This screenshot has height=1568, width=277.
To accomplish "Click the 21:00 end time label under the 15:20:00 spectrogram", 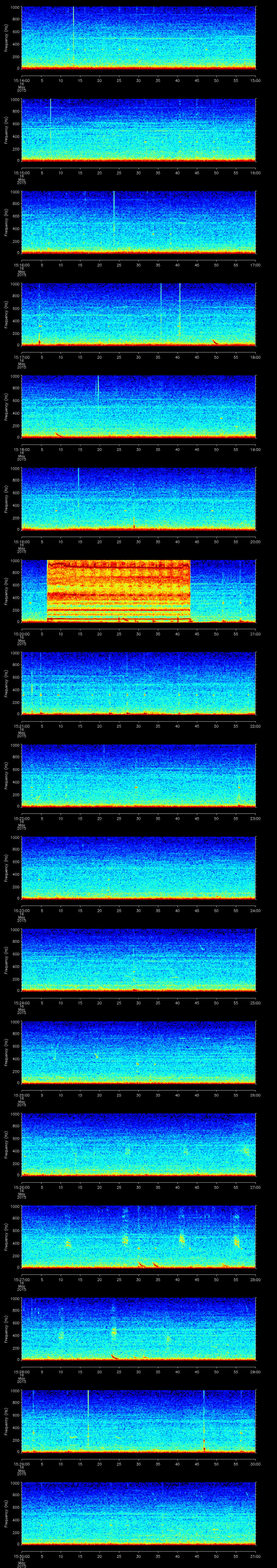I will point(255,634).
